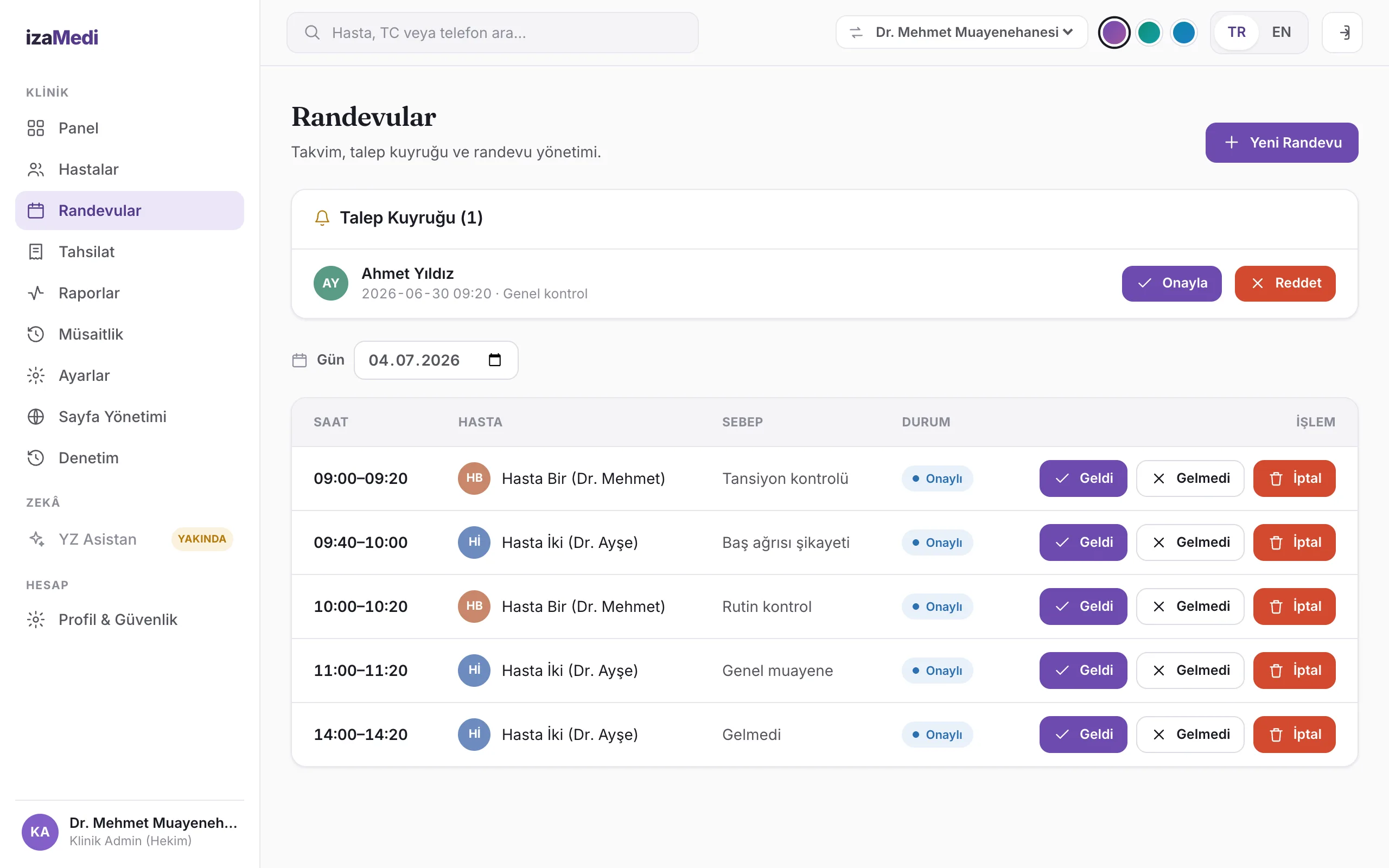
Task: Click the search magnifier icon
Action: click(x=311, y=33)
